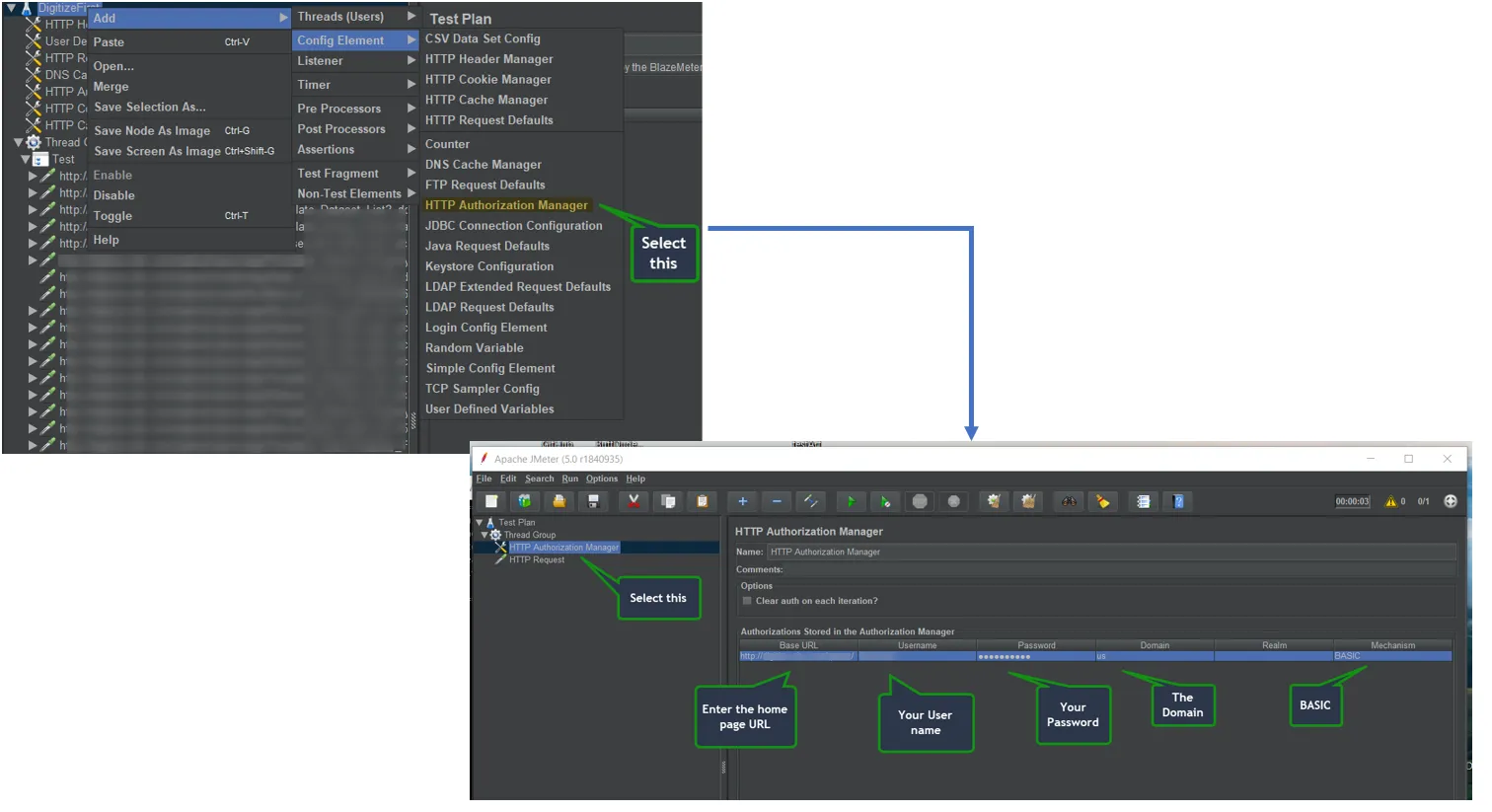Click the Shutdown test icon

[953, 501]
